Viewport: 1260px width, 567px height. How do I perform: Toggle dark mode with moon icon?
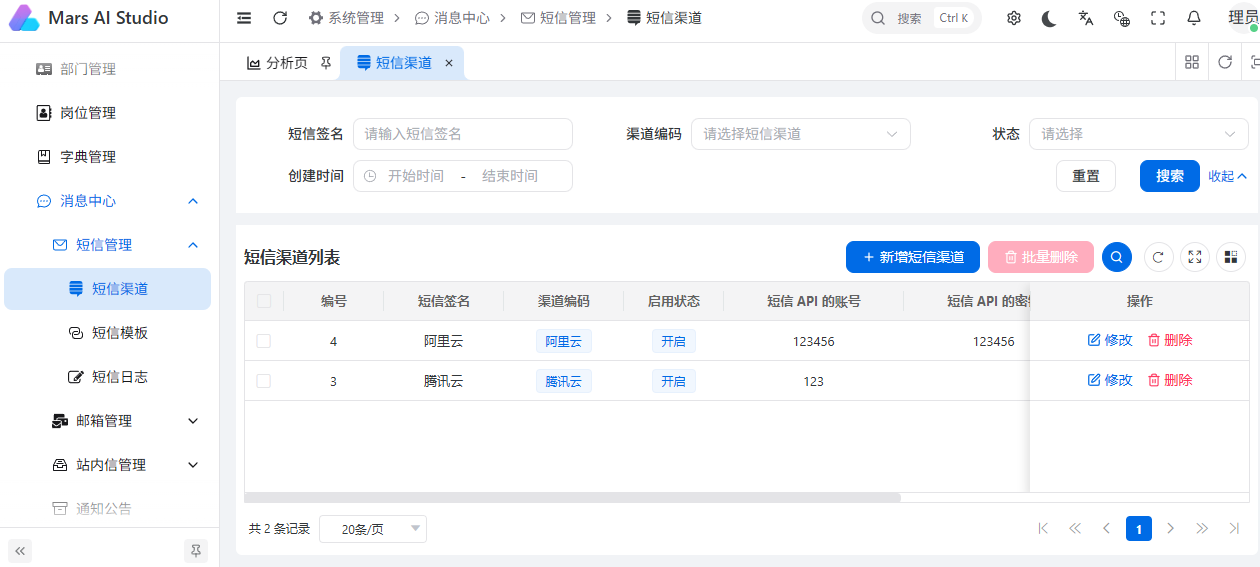1049,18
